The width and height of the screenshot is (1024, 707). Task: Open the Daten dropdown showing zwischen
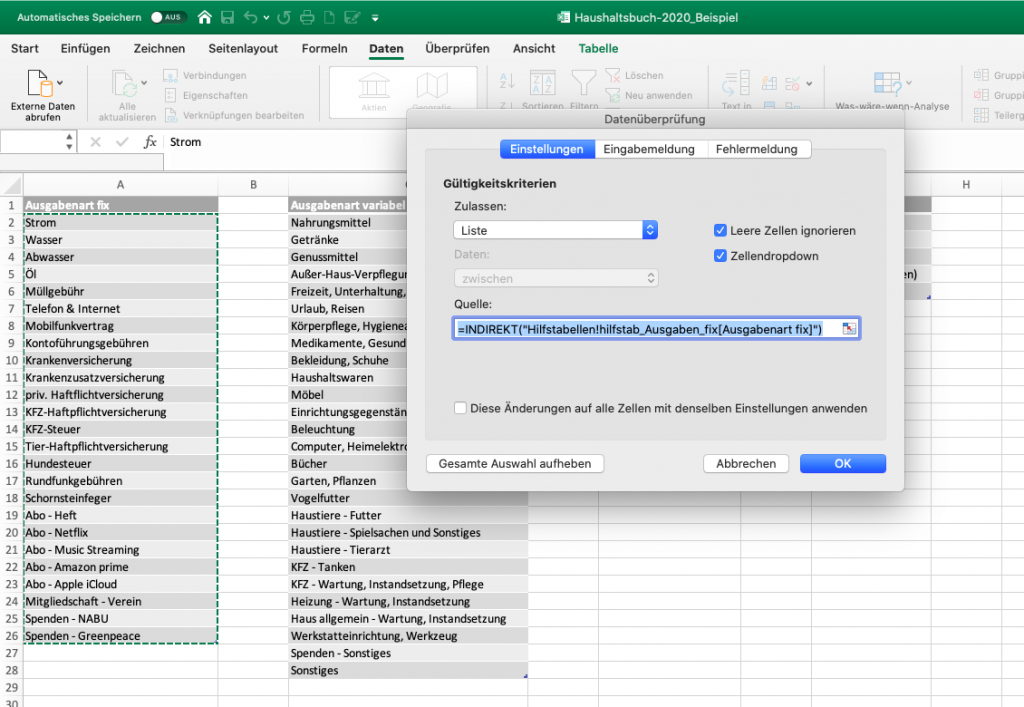(x=556, y=278)
